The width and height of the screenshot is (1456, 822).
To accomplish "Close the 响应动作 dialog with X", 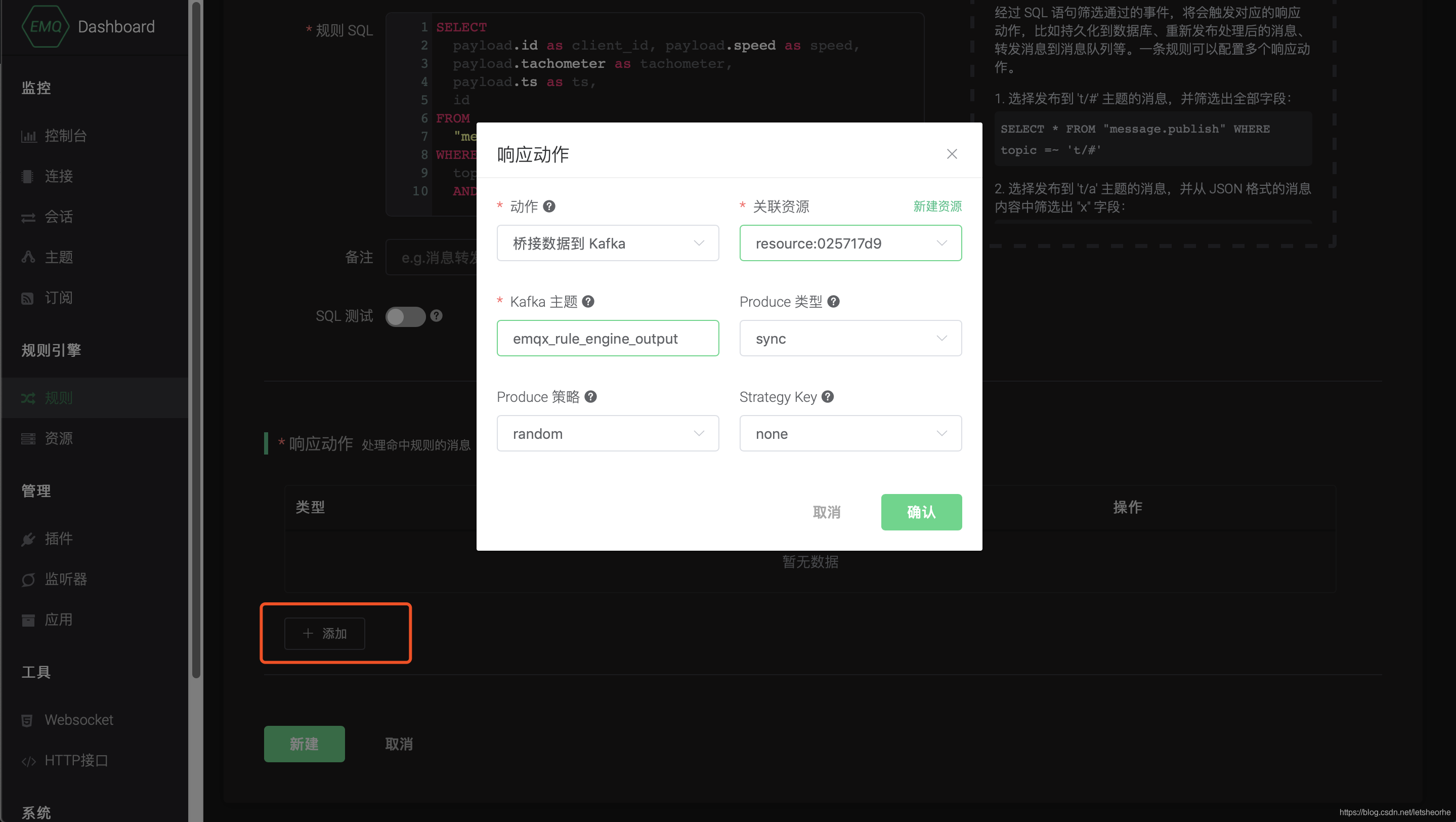I will [x=952, y=154].
